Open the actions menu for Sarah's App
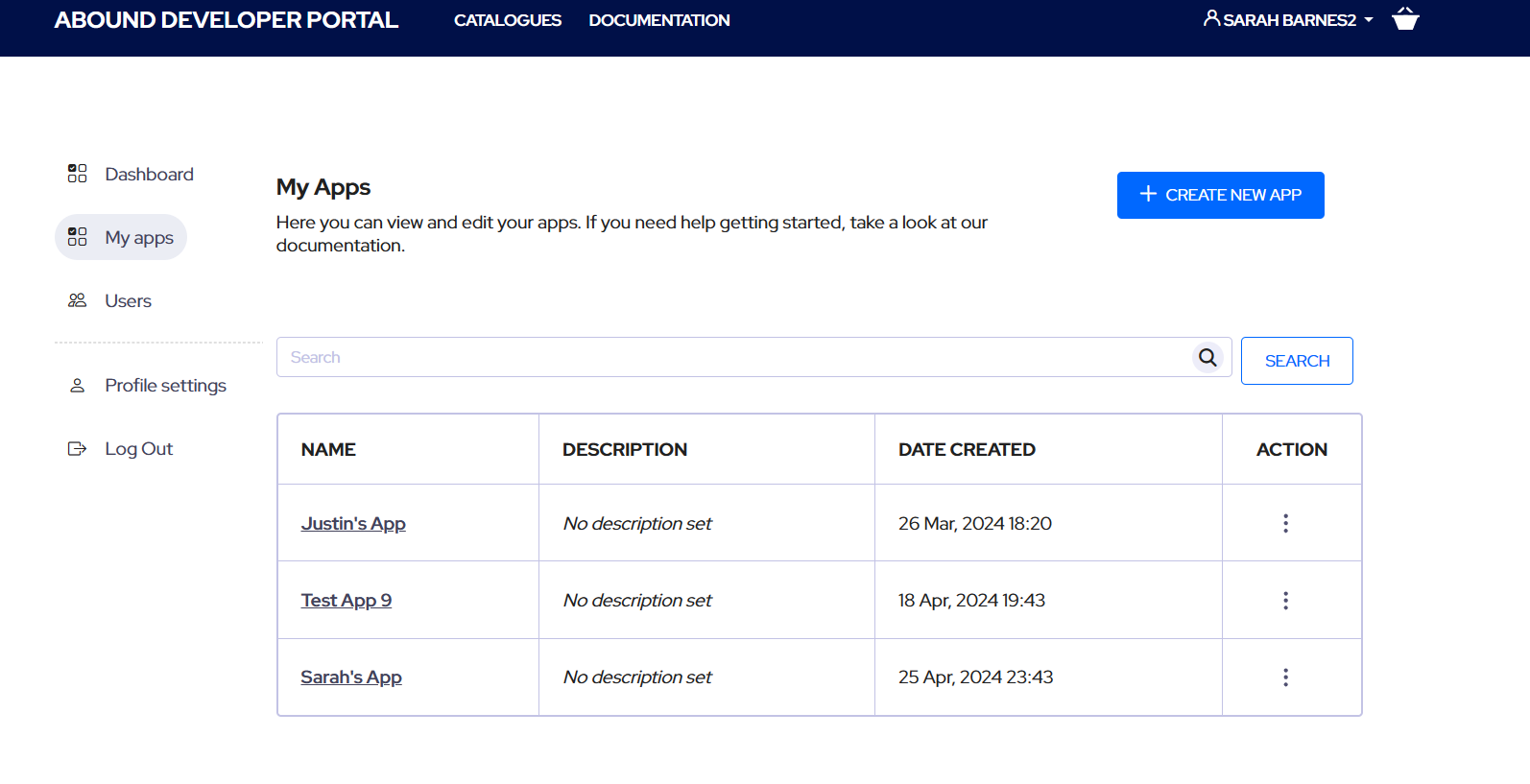This screenshot has width=1530, height=784. [1285, 677]
